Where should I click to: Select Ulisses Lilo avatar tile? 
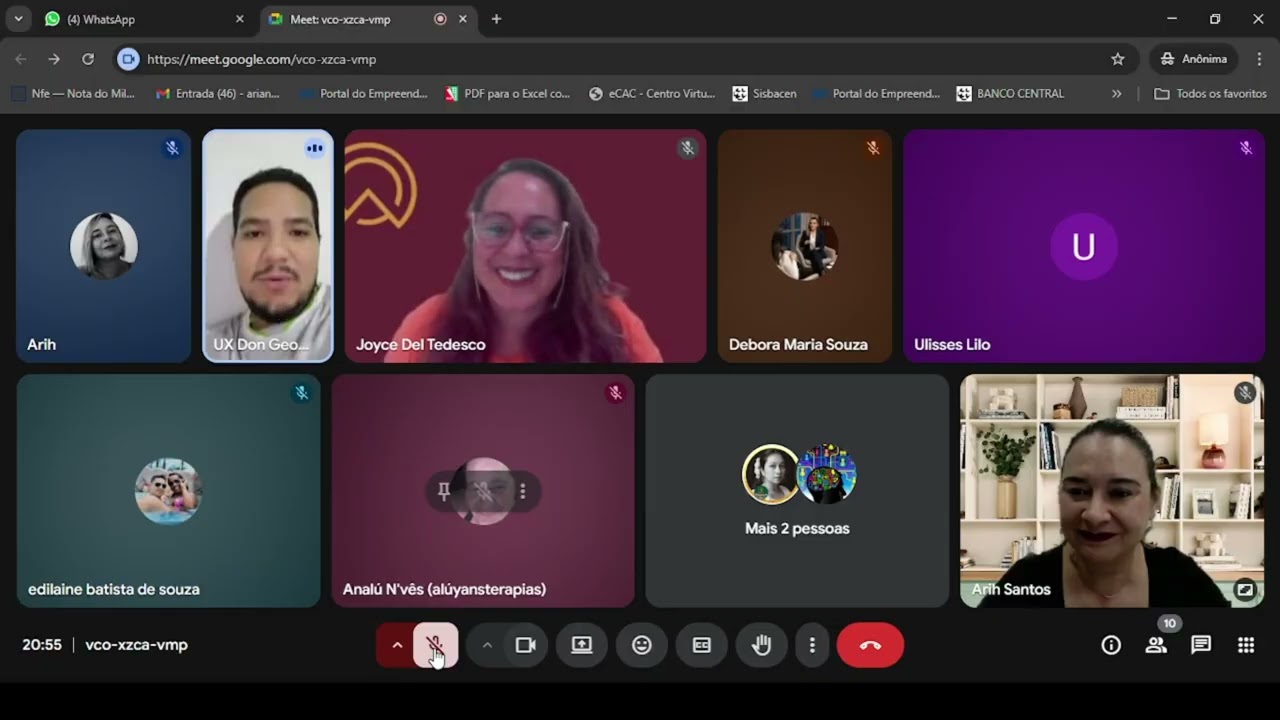click(1084, 245)
